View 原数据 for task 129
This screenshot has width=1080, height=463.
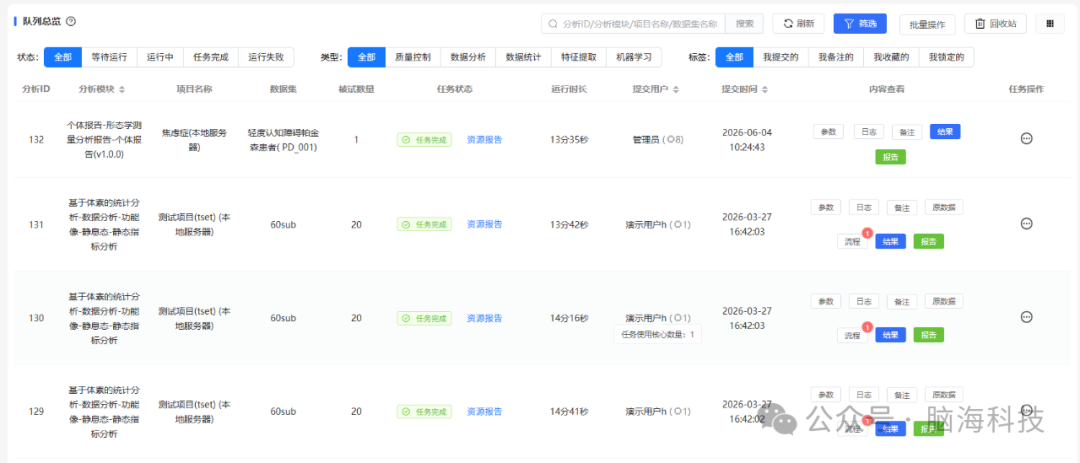pyautogui.click(x=944, y=395)
